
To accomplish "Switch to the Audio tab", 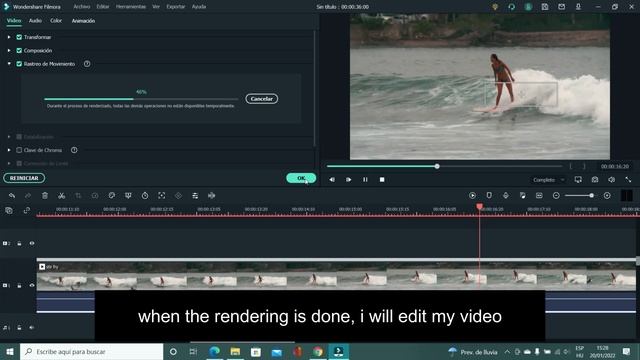I will 35,21.
